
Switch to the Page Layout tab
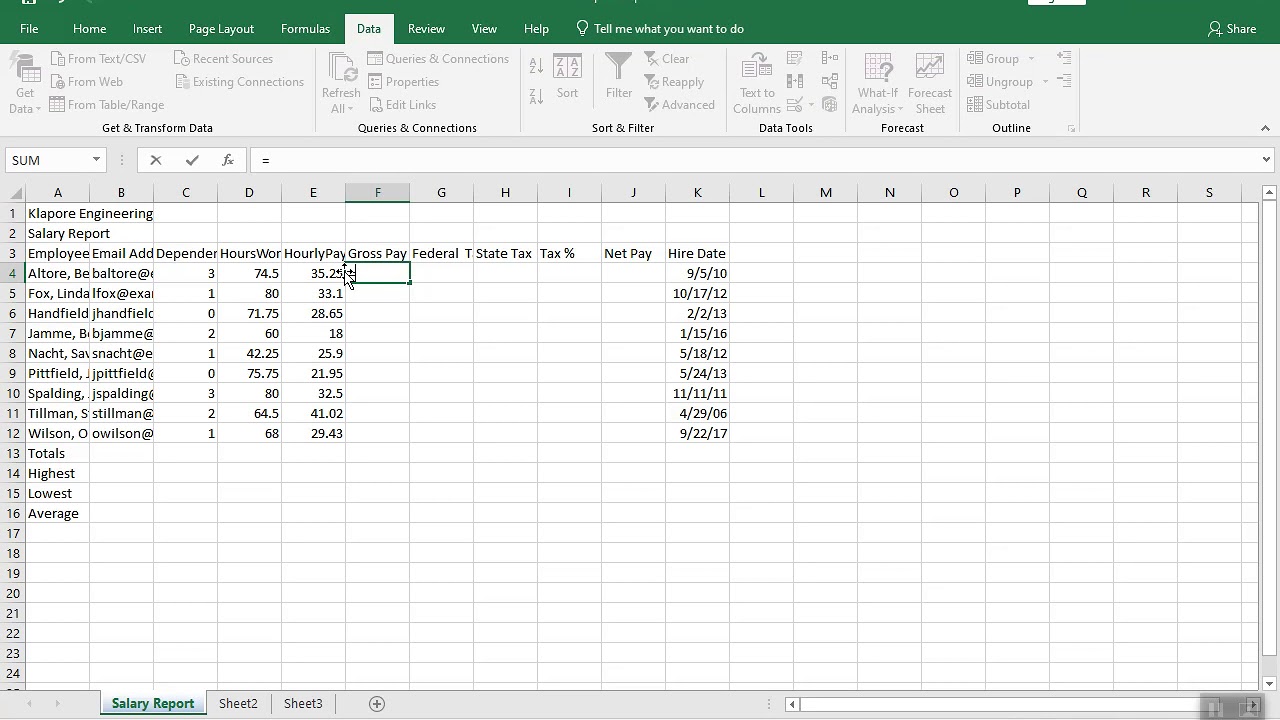pos(221,29)
